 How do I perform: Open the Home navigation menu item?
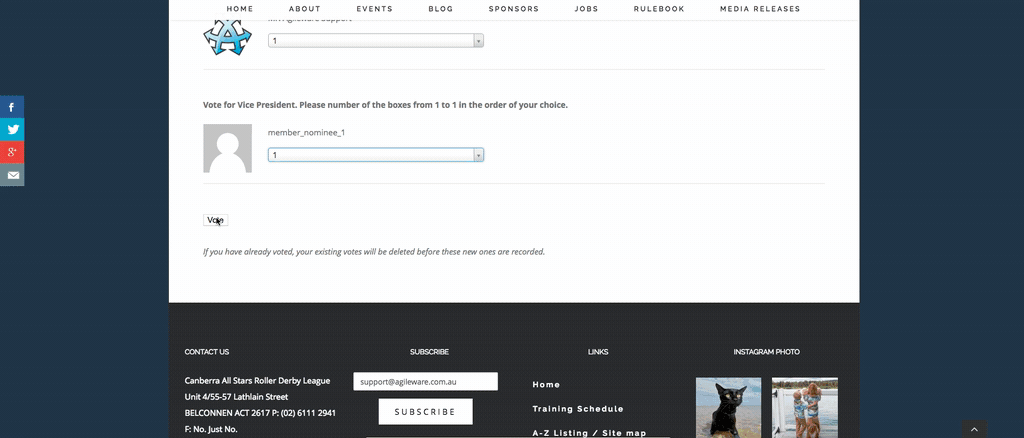click(240, 9)
